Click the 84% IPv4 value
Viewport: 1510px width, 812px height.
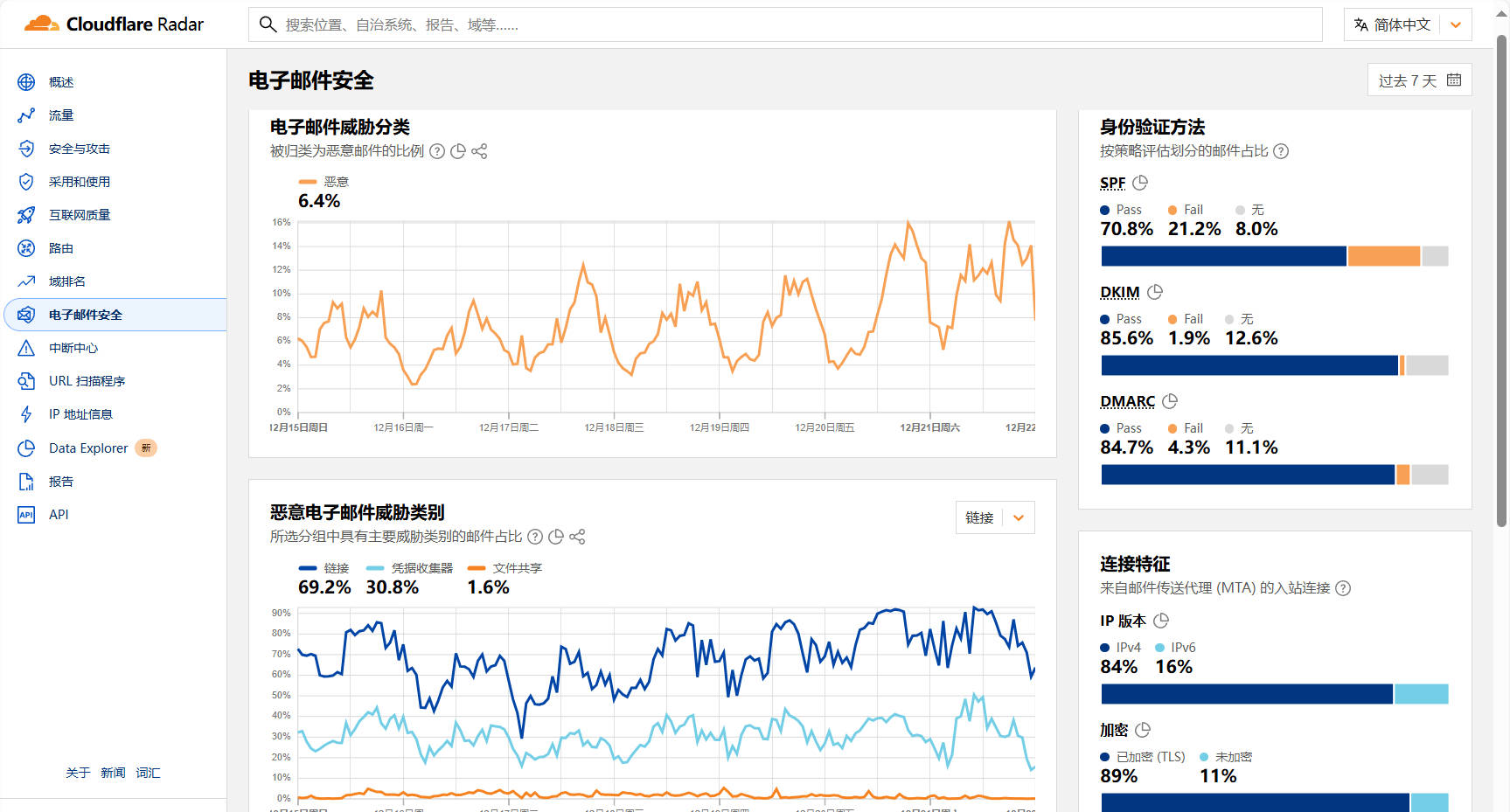tap(1119, 667)
